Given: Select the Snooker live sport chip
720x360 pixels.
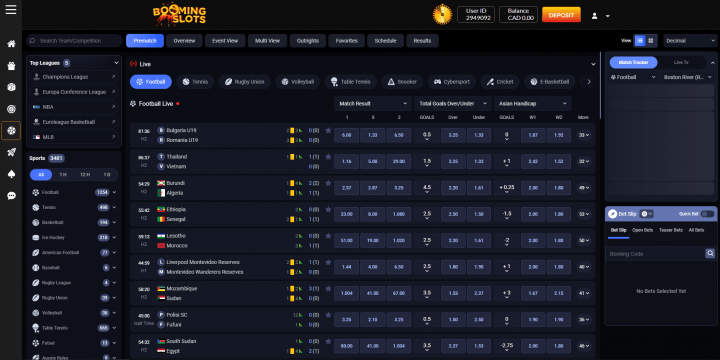Looking at the screenshot, I should coord(402,82).
